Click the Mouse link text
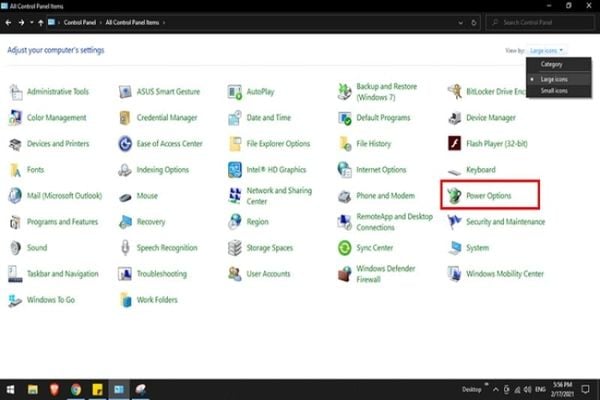This screenshot has width=600, height=400. (x=147, y=196)
